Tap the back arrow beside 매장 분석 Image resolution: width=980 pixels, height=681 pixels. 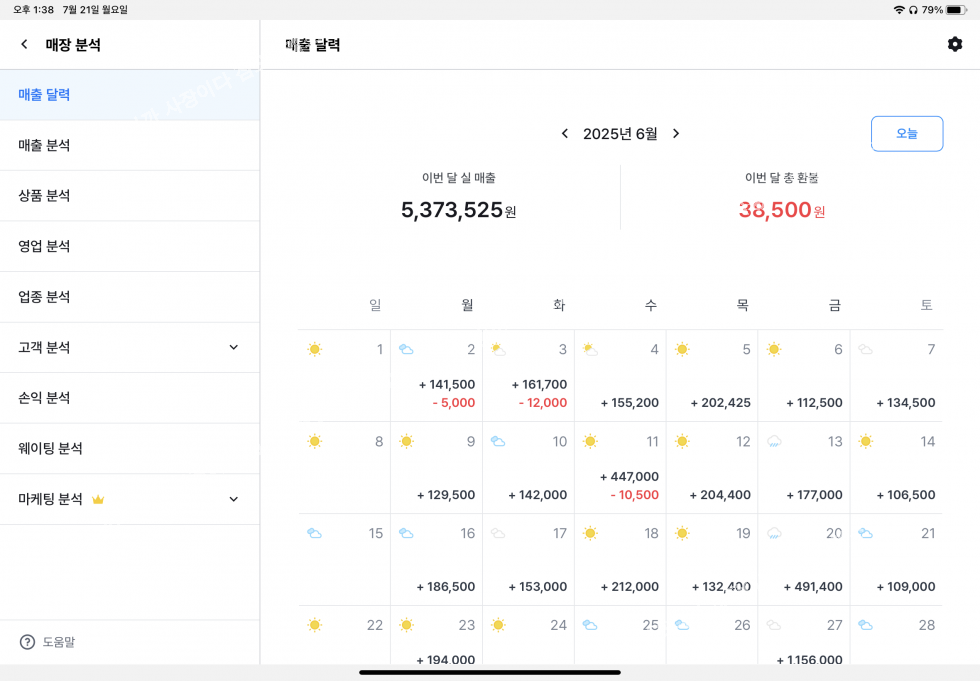click(24, 44)
